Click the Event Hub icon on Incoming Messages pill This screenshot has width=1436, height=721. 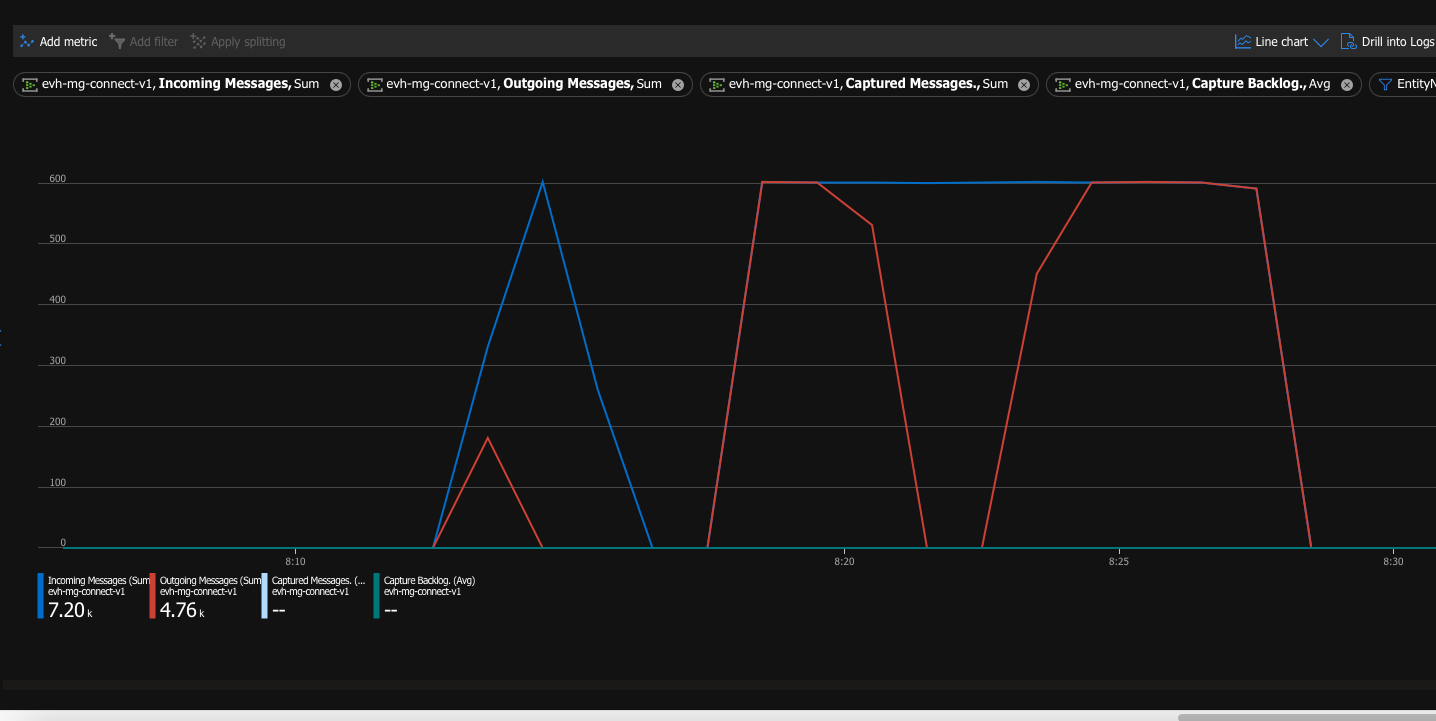29,84
